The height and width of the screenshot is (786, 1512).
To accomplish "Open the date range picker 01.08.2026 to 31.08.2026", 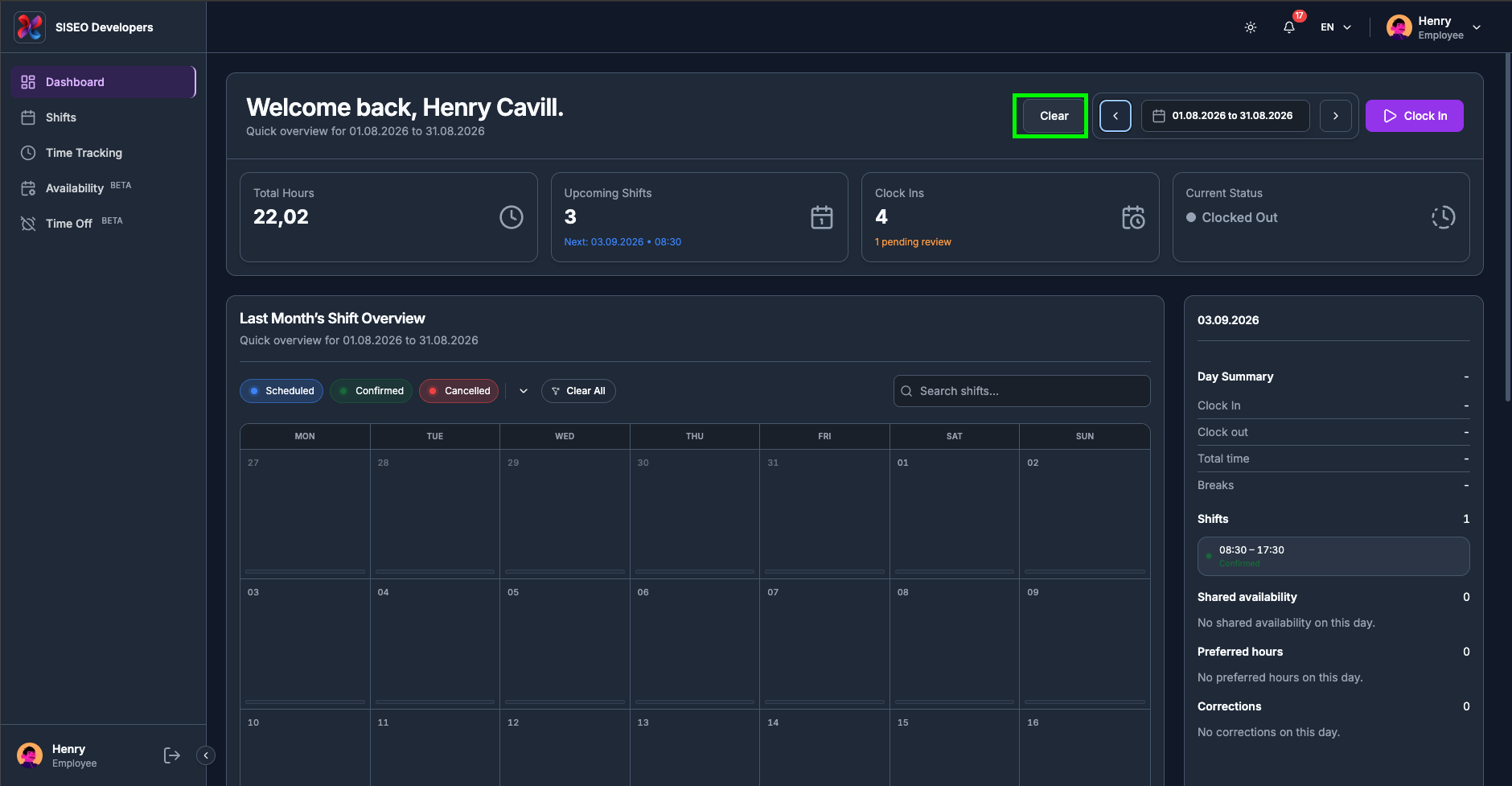I will click(x=1226, y=116).
